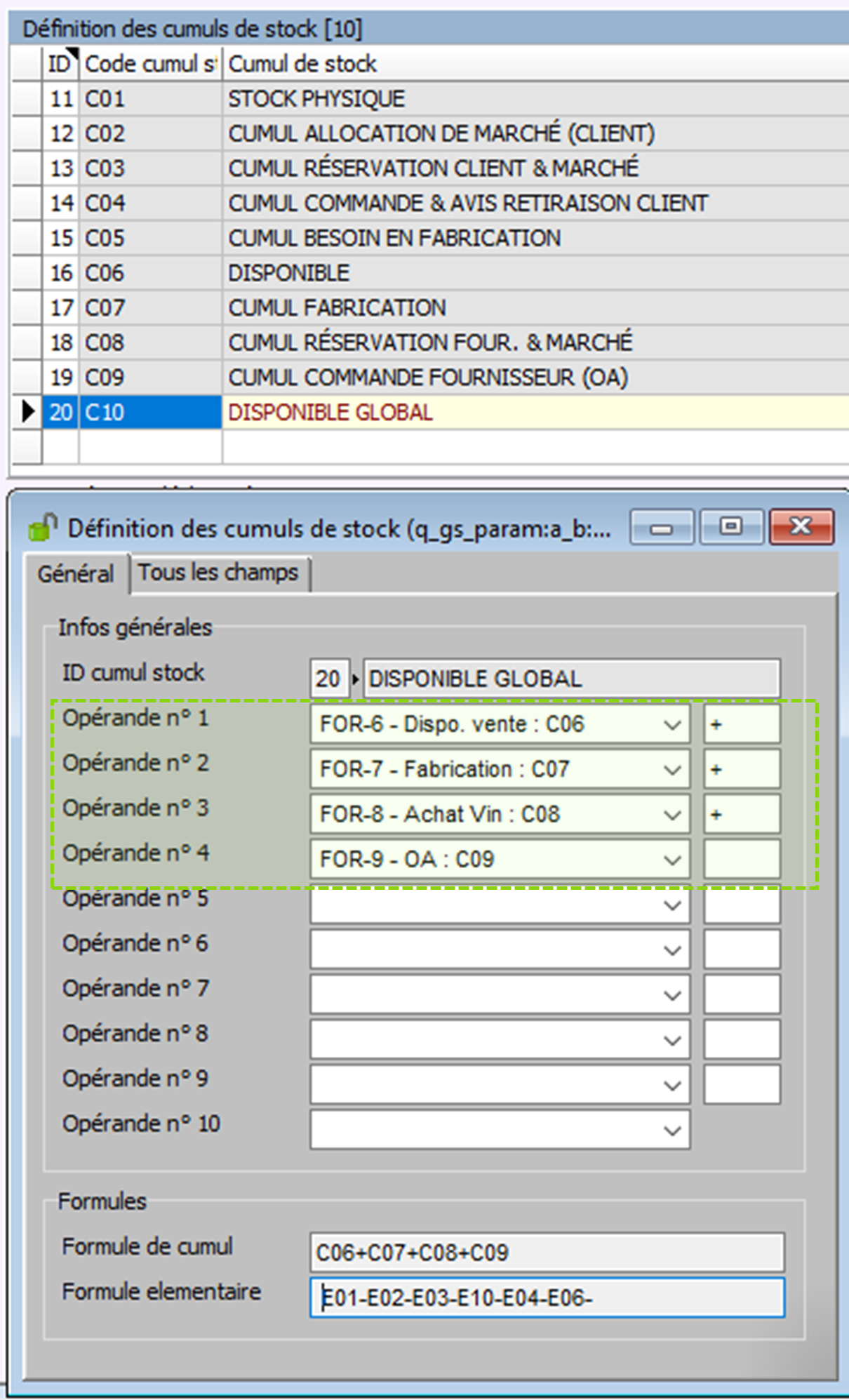
Task: Click the Formule de cumul field
Action: pyautogui.click(x=547, y=1253)
